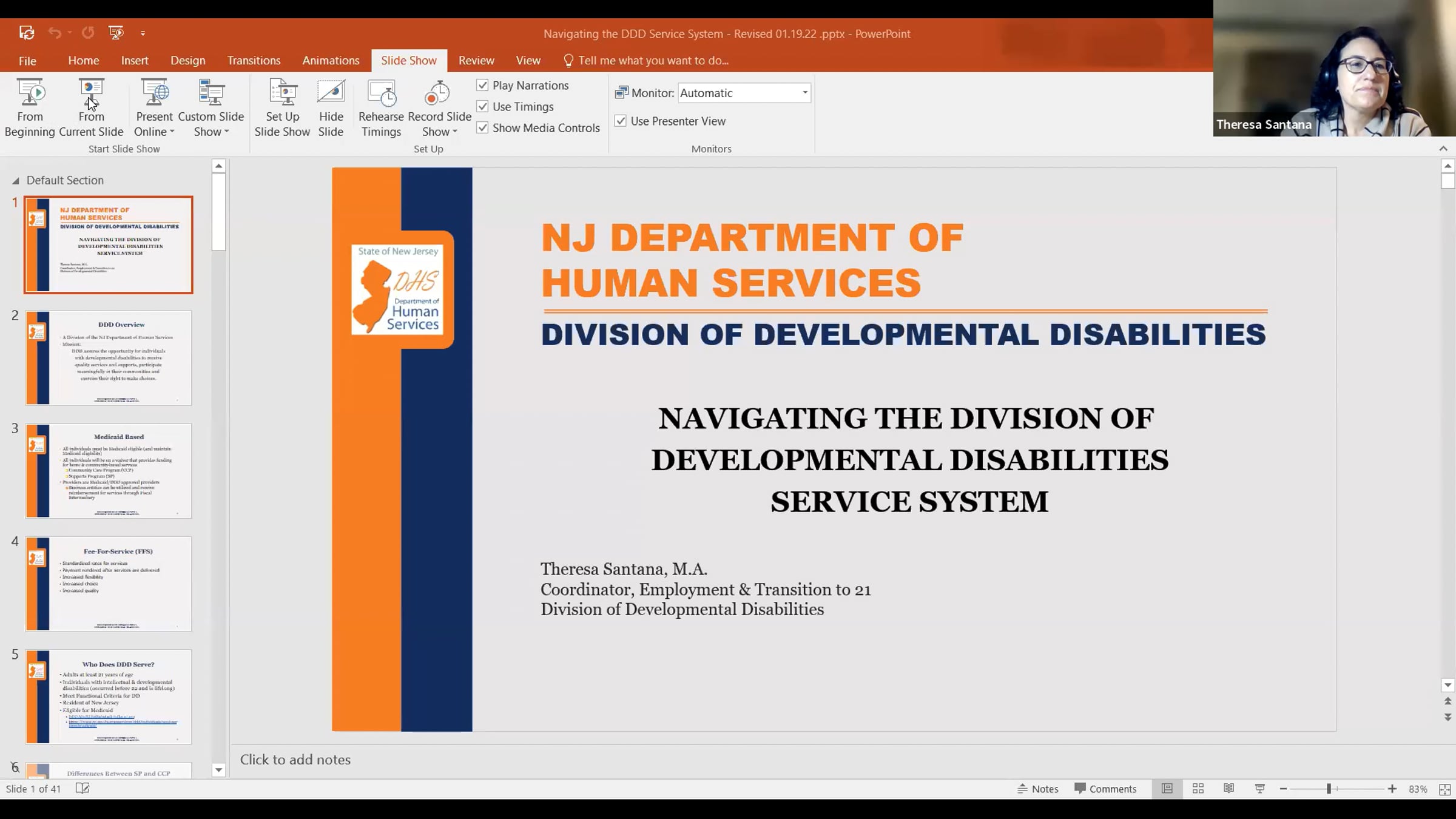Select the Who Does DDD Serve slide thumbnail
1456x819 pixels.
(109, 696)
